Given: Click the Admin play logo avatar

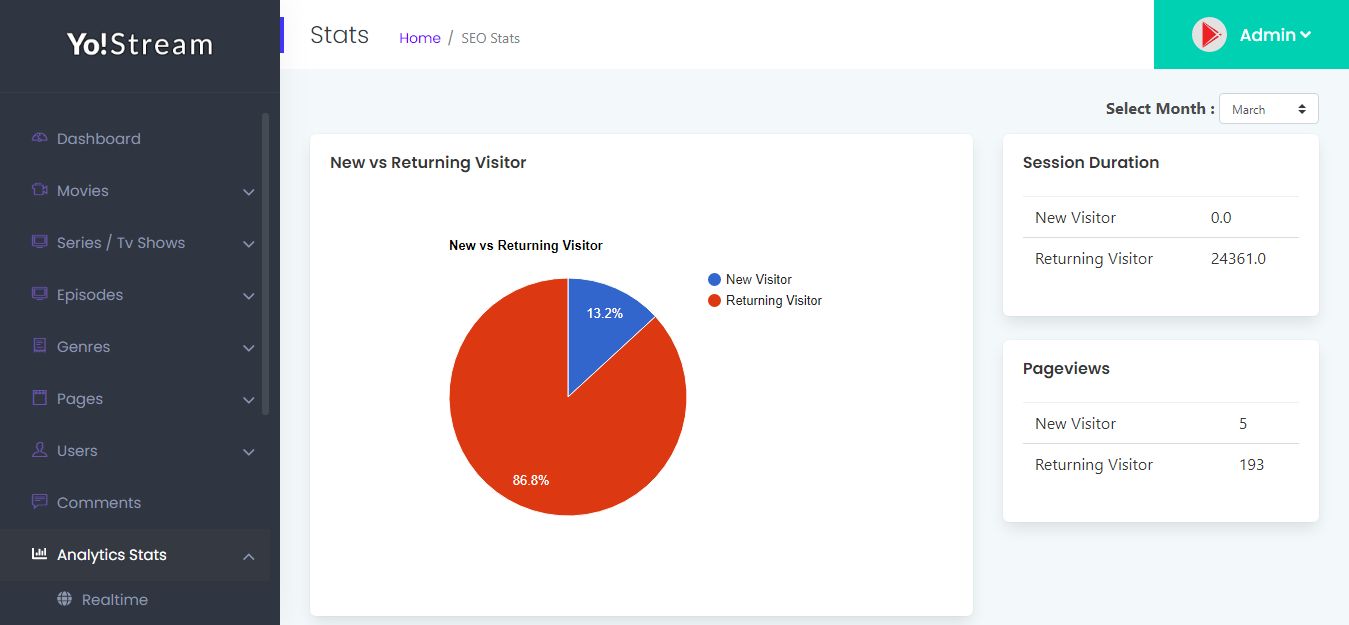Looking at the screenshot, I should tap(1209, 35).
